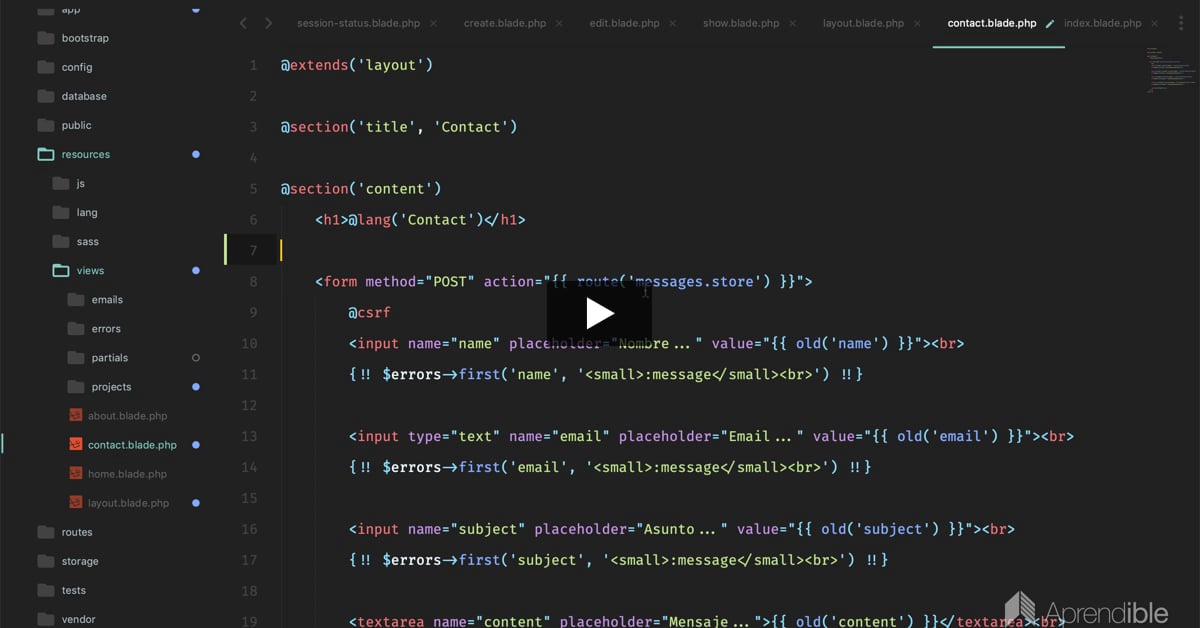Click the modified dot next to resources

tap(196, 154)
